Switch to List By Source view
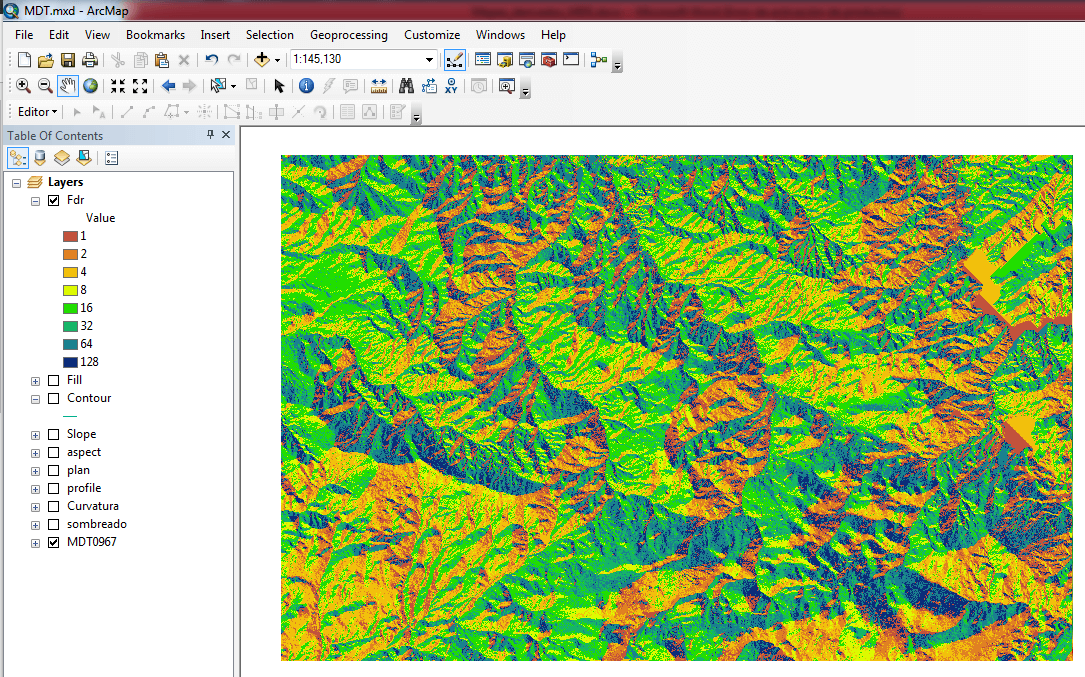1085x677 pixels. 40,158
